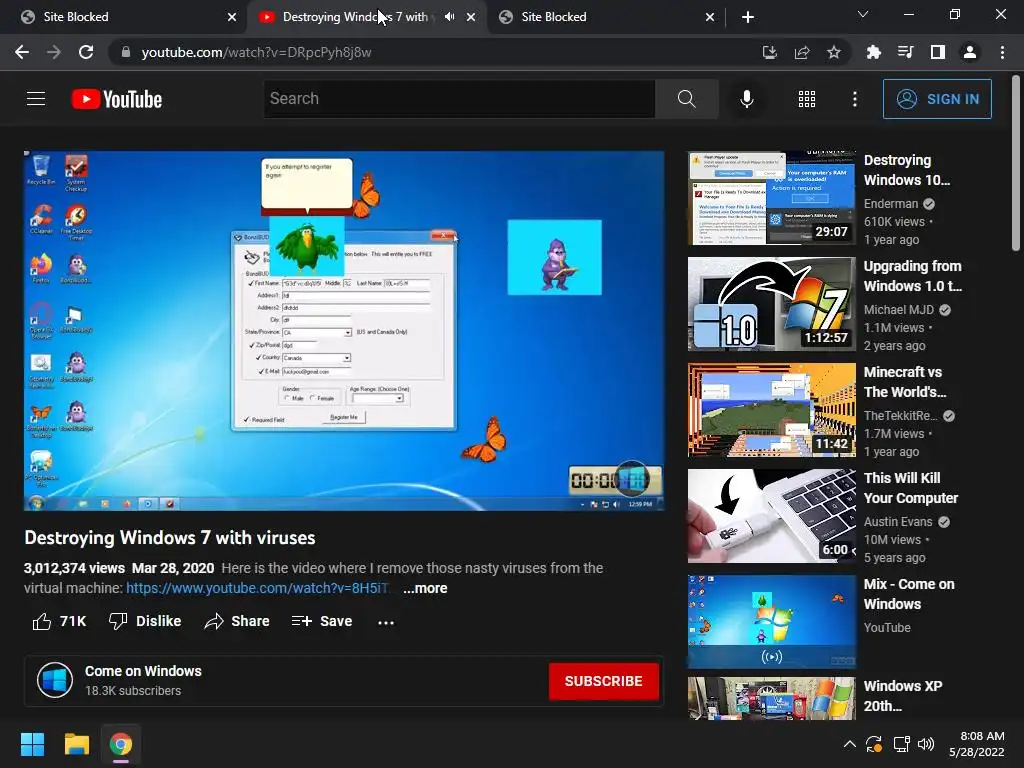View site info via the padlock icon
This screenshot has width=1024, height=768.
[126, 52]
